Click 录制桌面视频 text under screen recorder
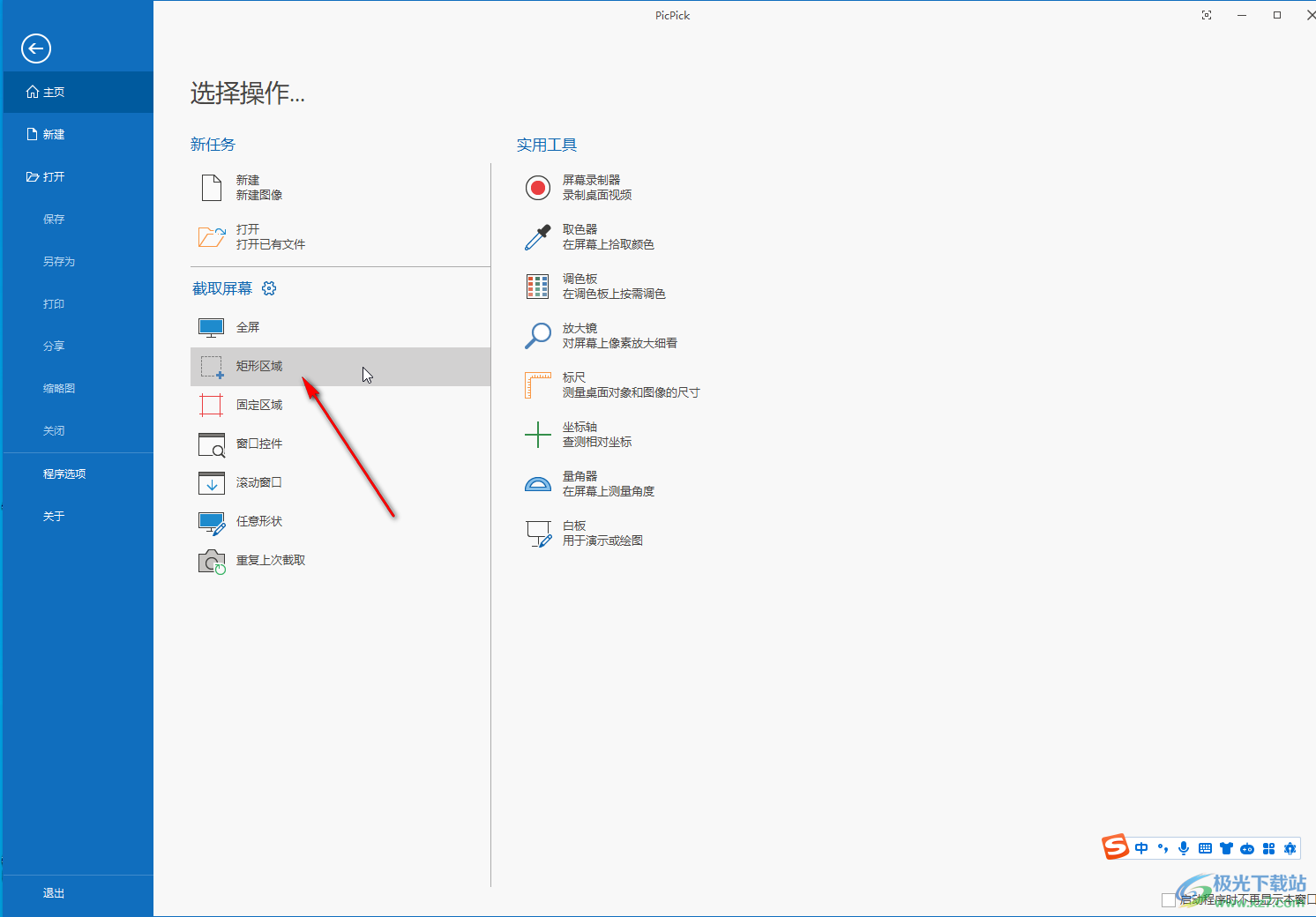The height and width of the screenshot is (917, 1316). (x=597, y=195)
